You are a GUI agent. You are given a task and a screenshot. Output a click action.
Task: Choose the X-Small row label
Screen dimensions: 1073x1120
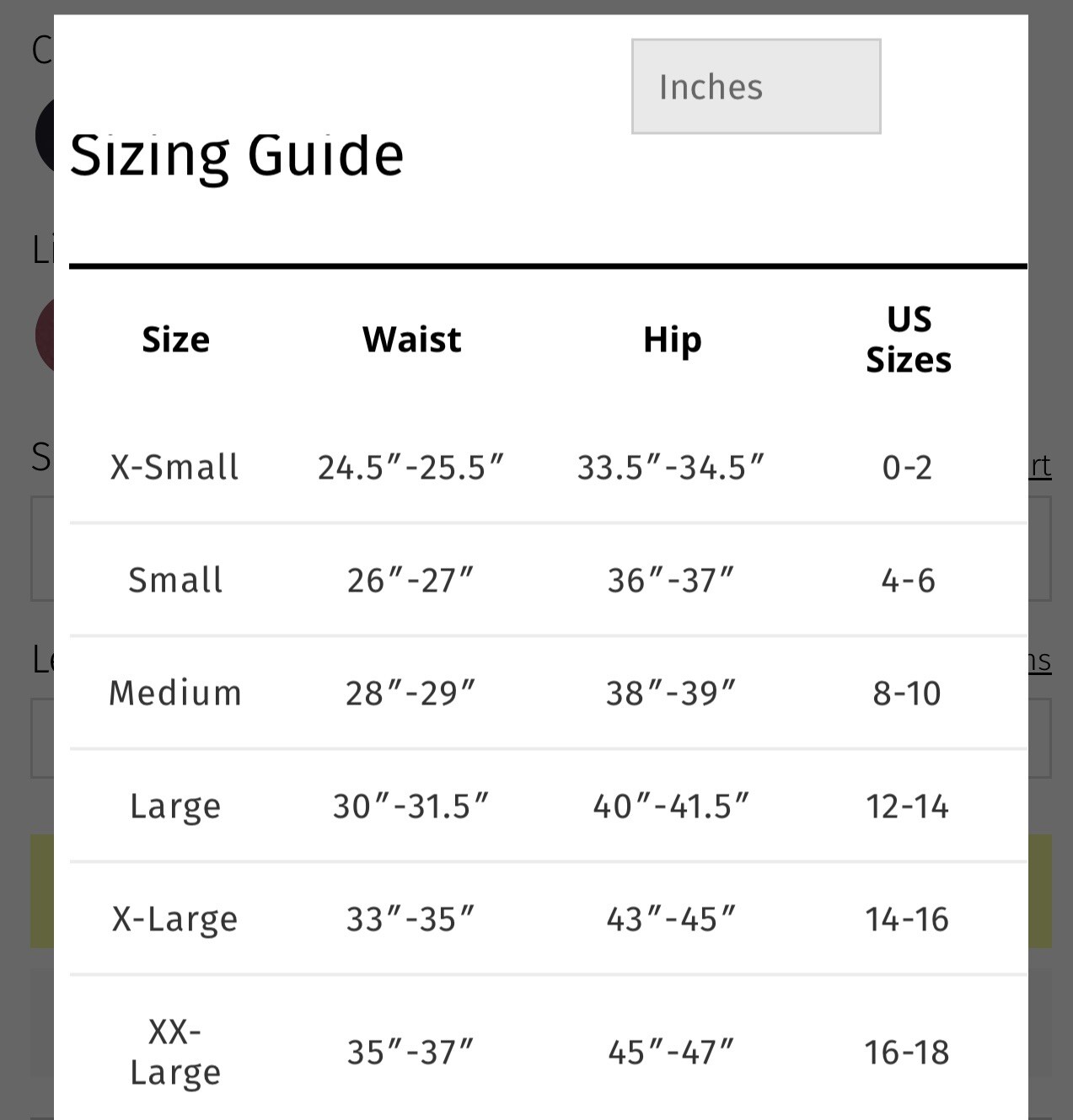click(174, 467)
